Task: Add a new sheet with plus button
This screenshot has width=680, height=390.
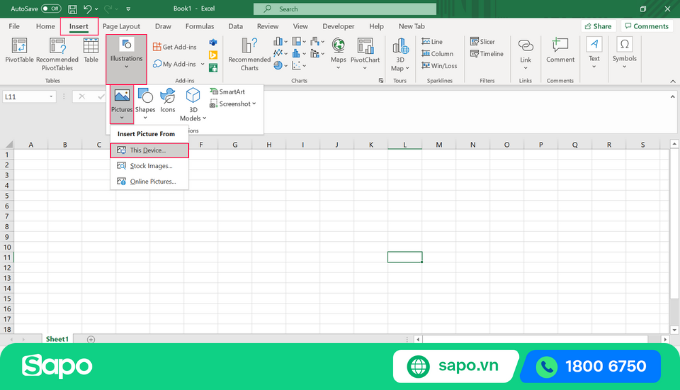Action: (x=91, y=339)
